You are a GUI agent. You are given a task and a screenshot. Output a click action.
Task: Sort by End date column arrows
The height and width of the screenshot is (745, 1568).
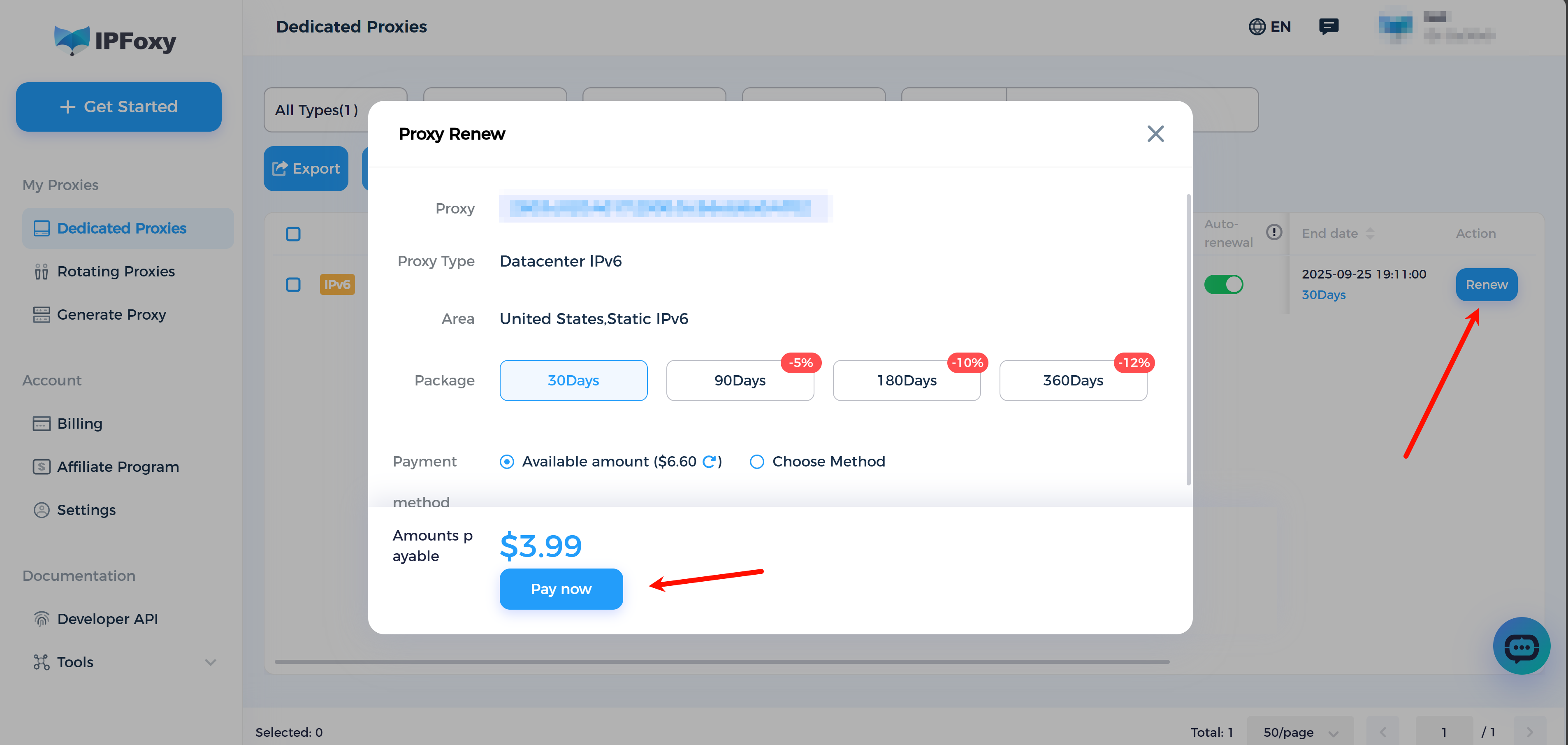[1370, 233]
